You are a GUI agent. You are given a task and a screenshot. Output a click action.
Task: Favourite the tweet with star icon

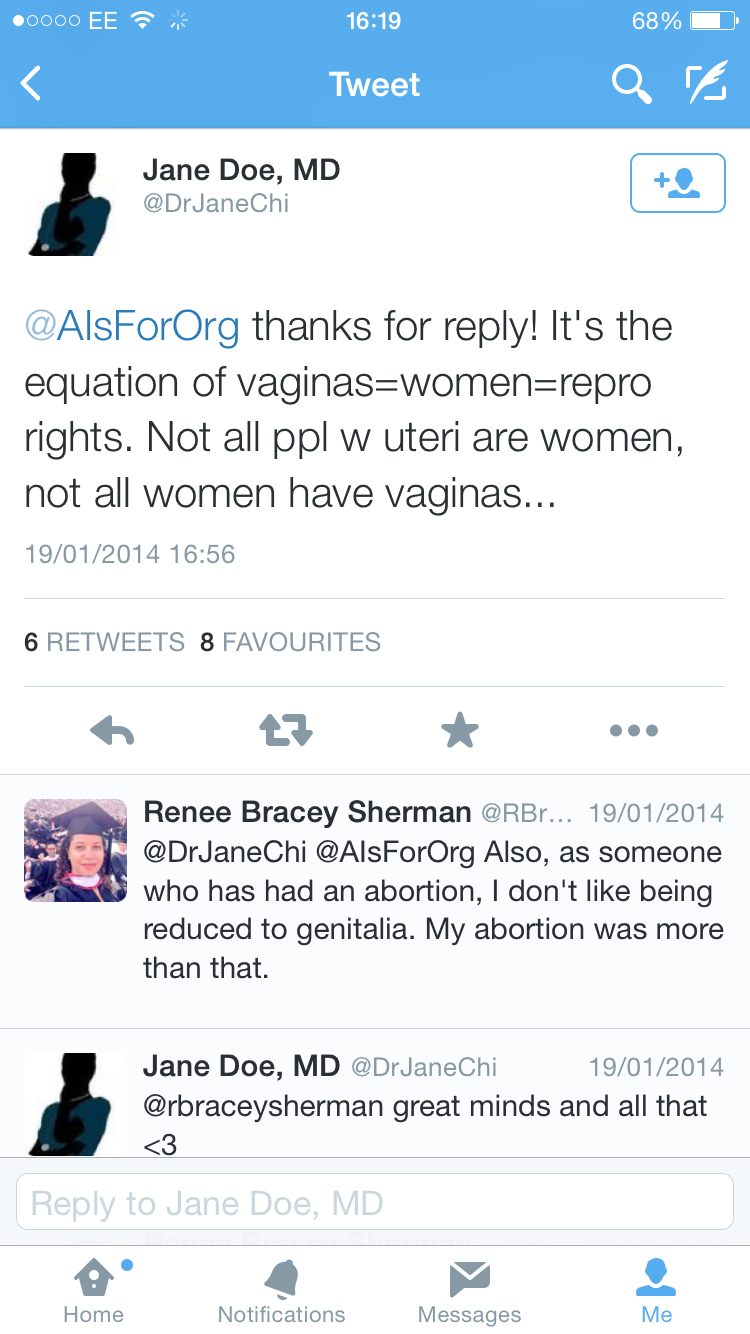pyautogui.click(x=460, y=731)
